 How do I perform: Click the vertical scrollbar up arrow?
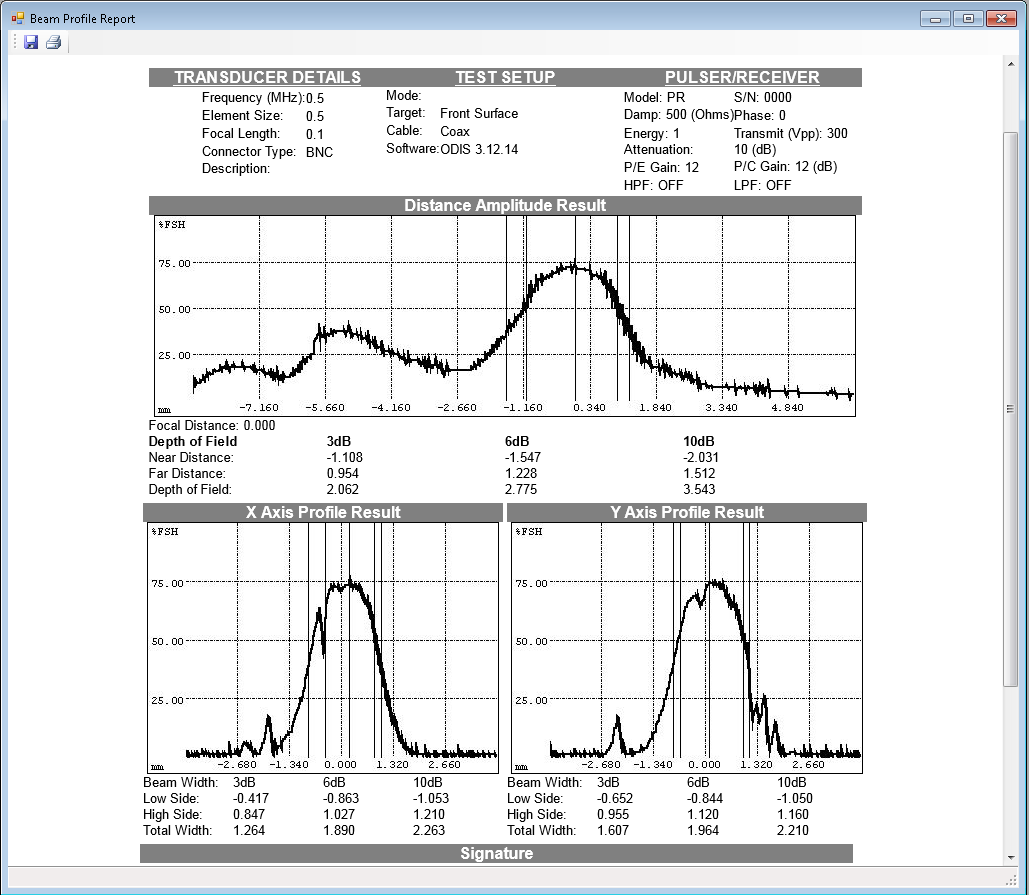click(1011, 63)
